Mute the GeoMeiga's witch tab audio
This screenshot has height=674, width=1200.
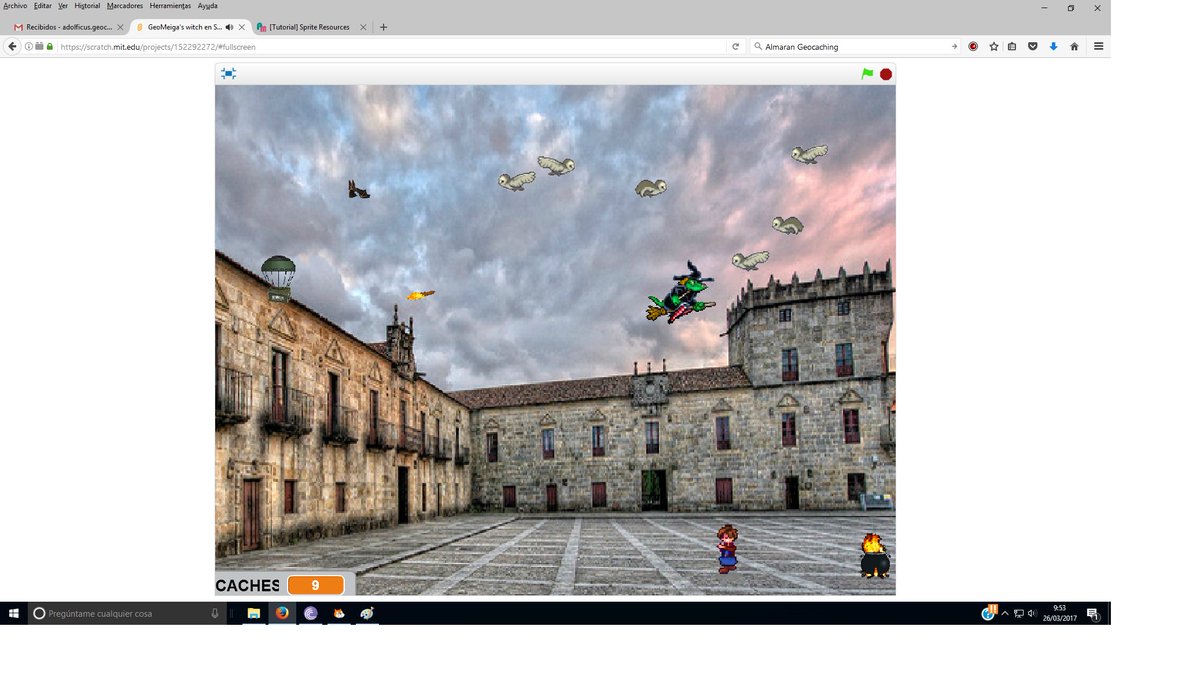(229, 27)
